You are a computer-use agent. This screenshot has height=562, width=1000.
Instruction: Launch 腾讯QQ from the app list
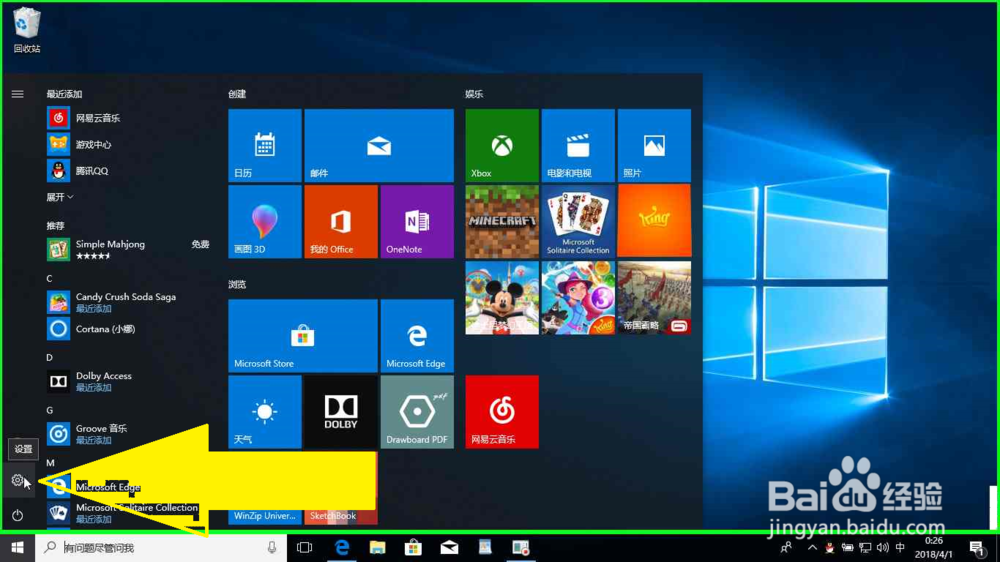(x=128, y=170)
